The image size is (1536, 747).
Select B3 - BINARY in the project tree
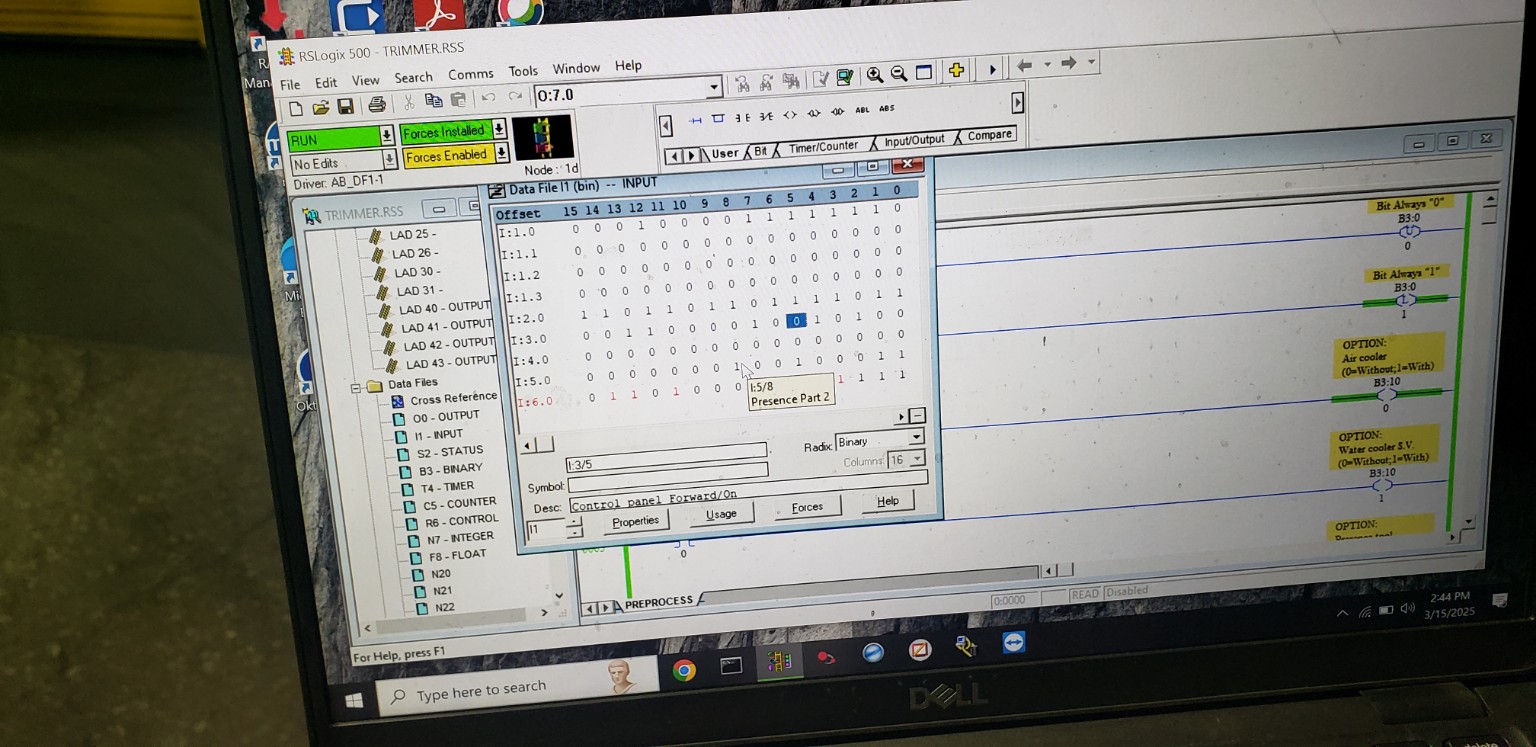pos(452,468)
